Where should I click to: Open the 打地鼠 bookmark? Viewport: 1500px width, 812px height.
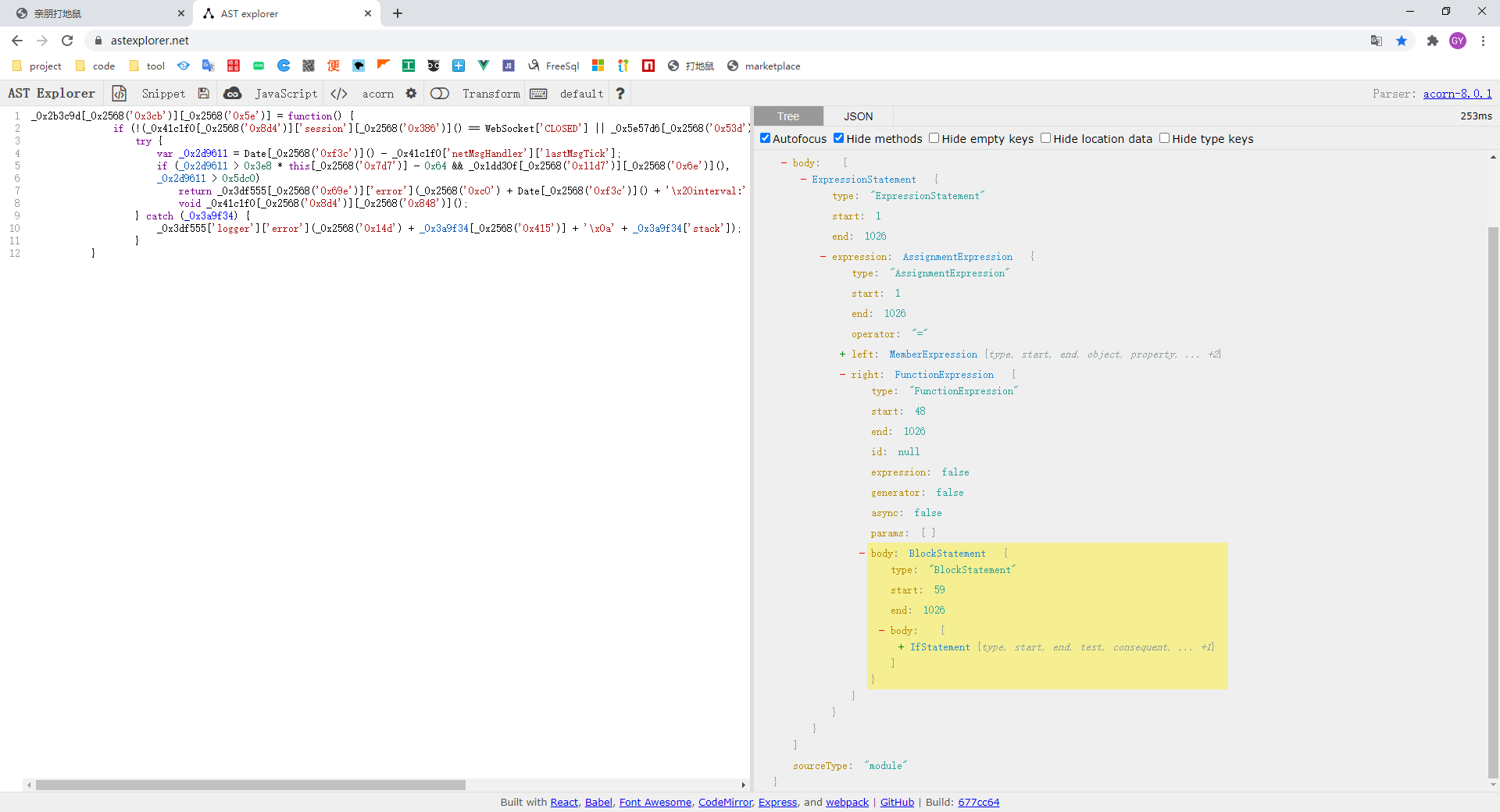click(691, 66)
